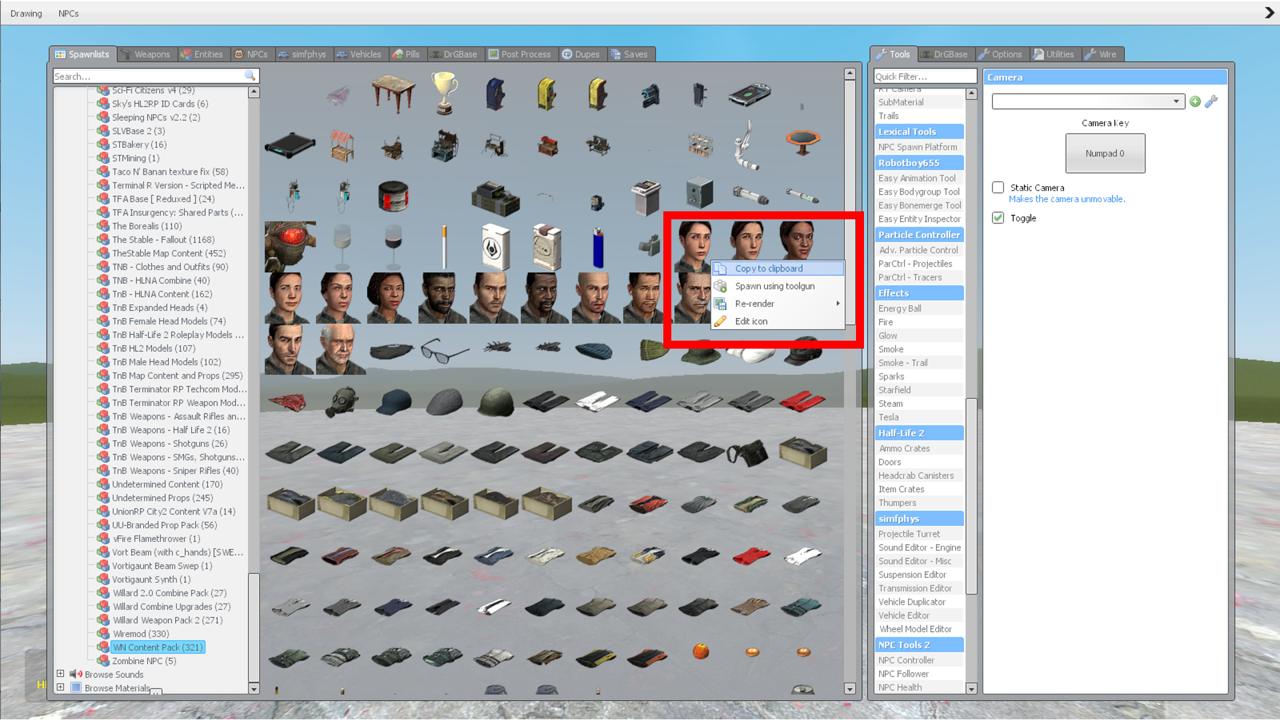Screen dimensions: 1280x720
Task: Open the Drawing menu
Action: (x=26, y=14)
